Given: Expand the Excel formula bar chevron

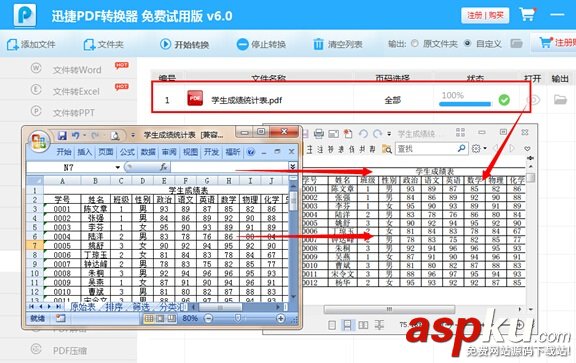Looking at the screenshot, I should coord(293,167).
